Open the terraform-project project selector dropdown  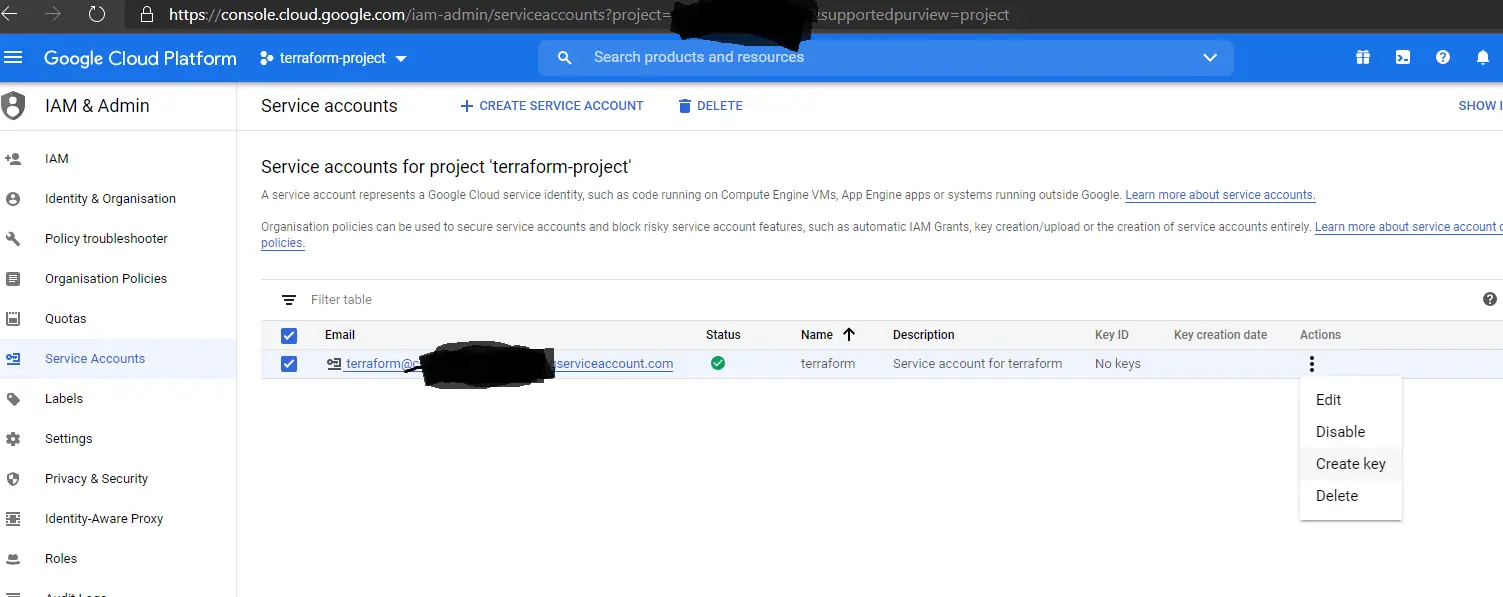(x=333, y=58)
